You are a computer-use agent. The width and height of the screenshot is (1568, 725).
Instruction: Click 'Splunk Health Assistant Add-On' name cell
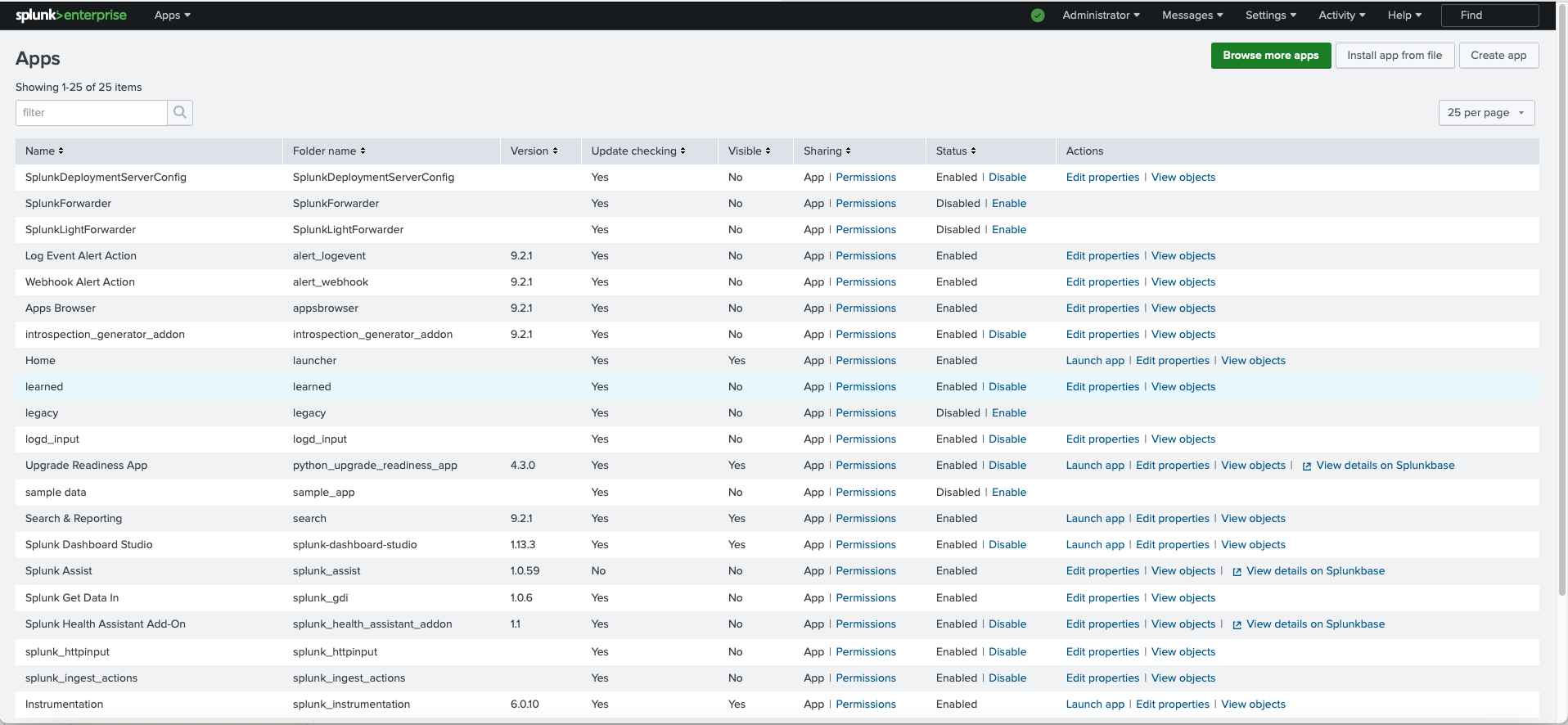(106, 624)
